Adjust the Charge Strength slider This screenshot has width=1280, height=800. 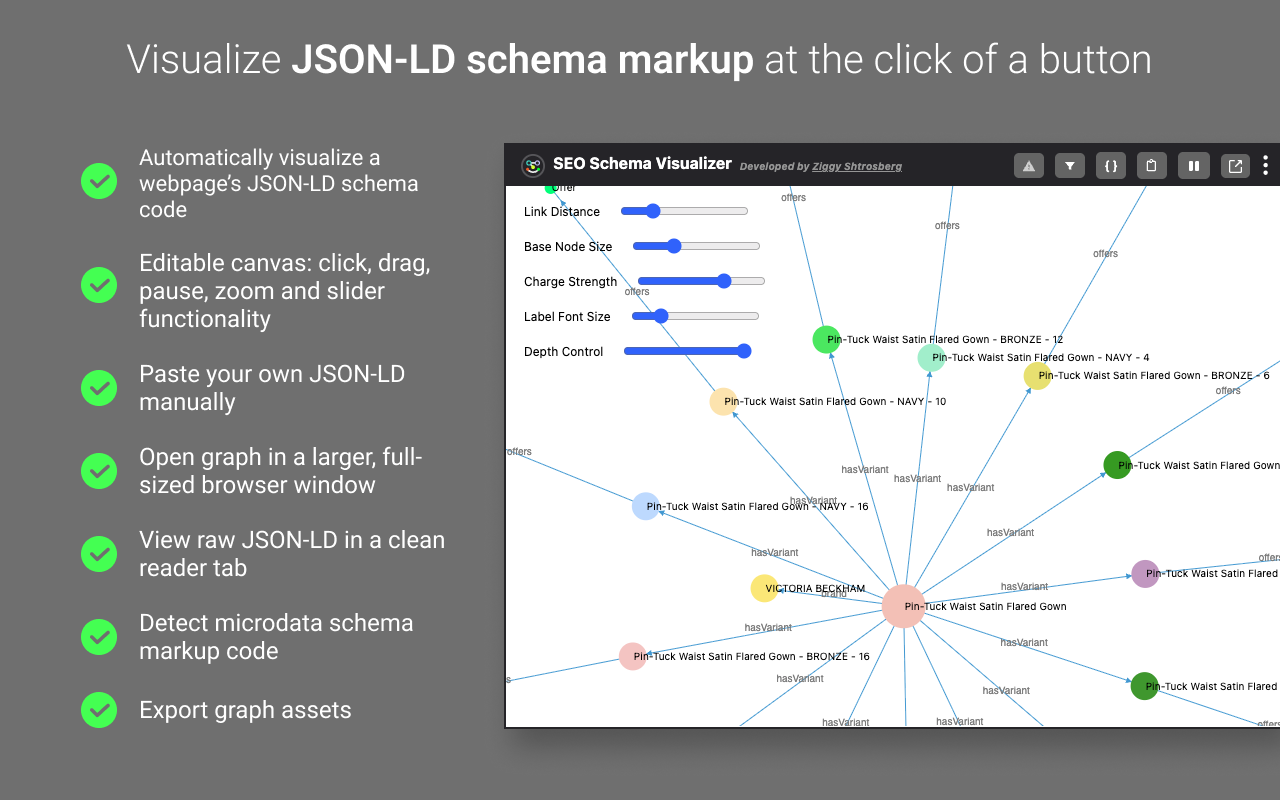(701, 281)
